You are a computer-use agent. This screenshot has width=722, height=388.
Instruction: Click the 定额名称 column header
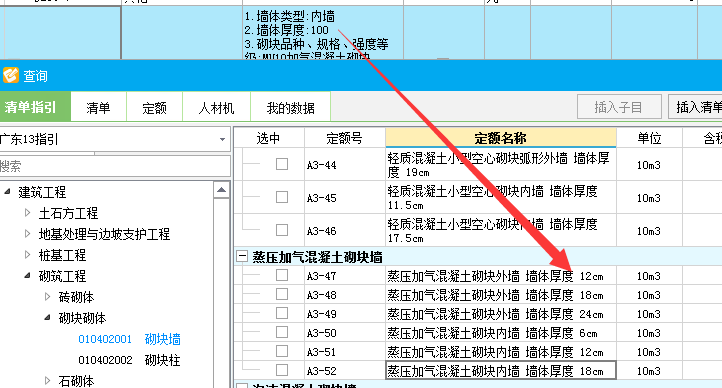pyautogui.click(x=501, y=138)
